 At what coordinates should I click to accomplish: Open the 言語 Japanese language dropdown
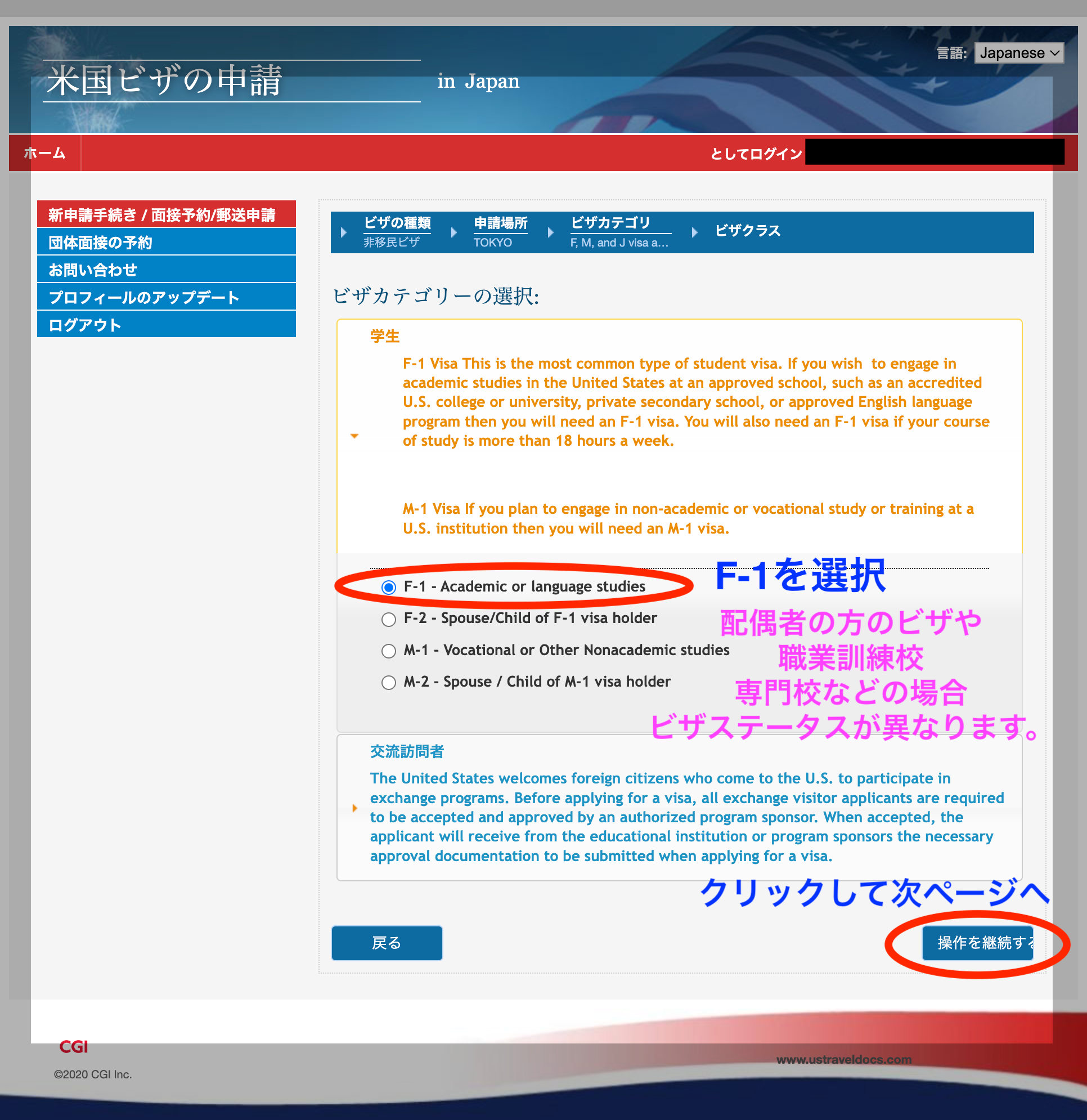[x=1018, y=53]
